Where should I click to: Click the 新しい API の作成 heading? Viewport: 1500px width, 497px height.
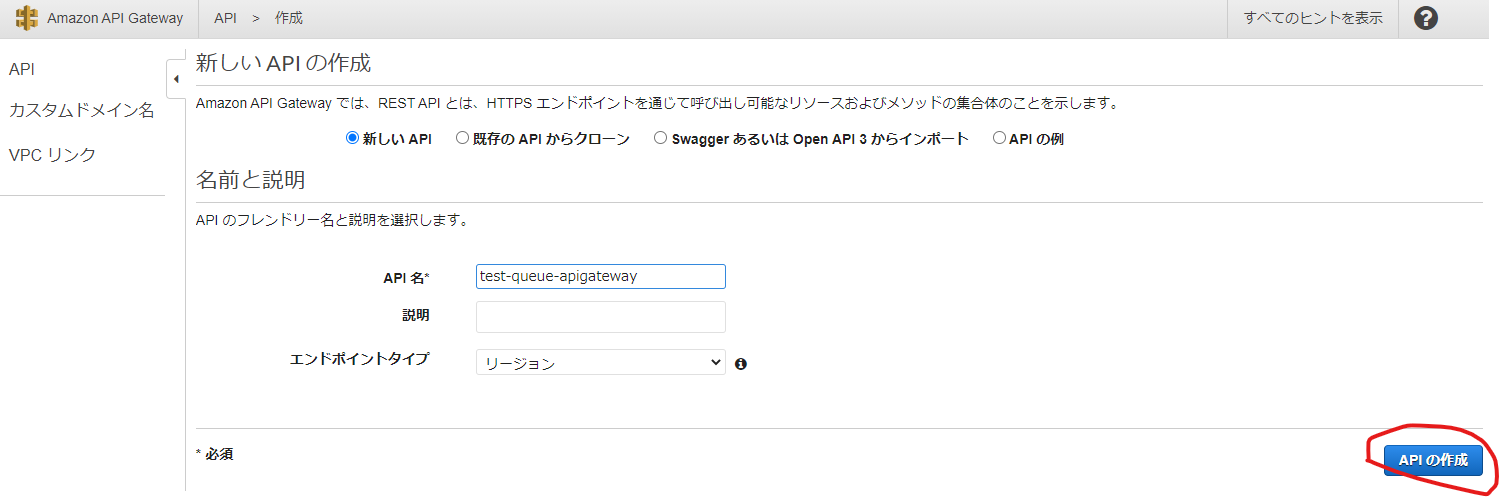283,63
